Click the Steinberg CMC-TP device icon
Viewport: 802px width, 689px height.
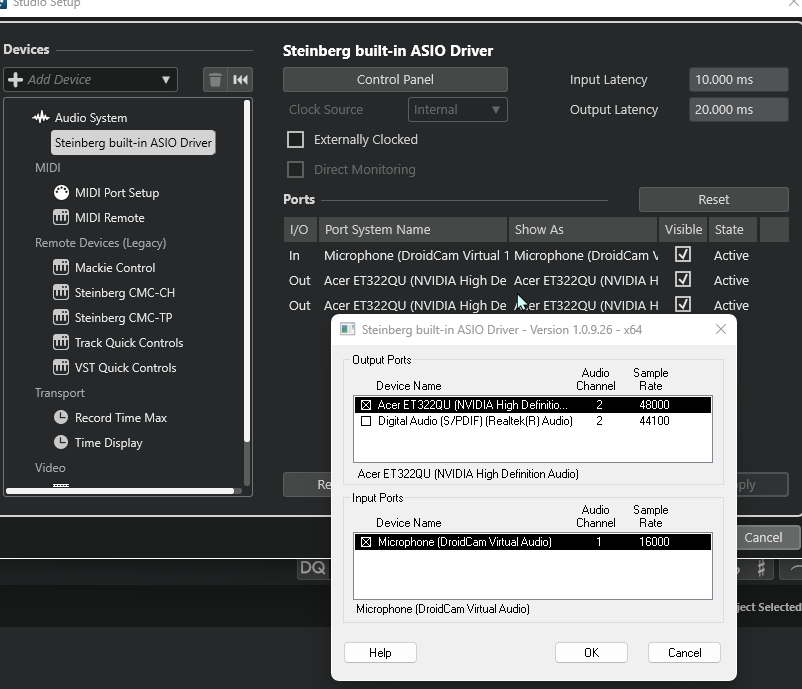coord(61,318)
